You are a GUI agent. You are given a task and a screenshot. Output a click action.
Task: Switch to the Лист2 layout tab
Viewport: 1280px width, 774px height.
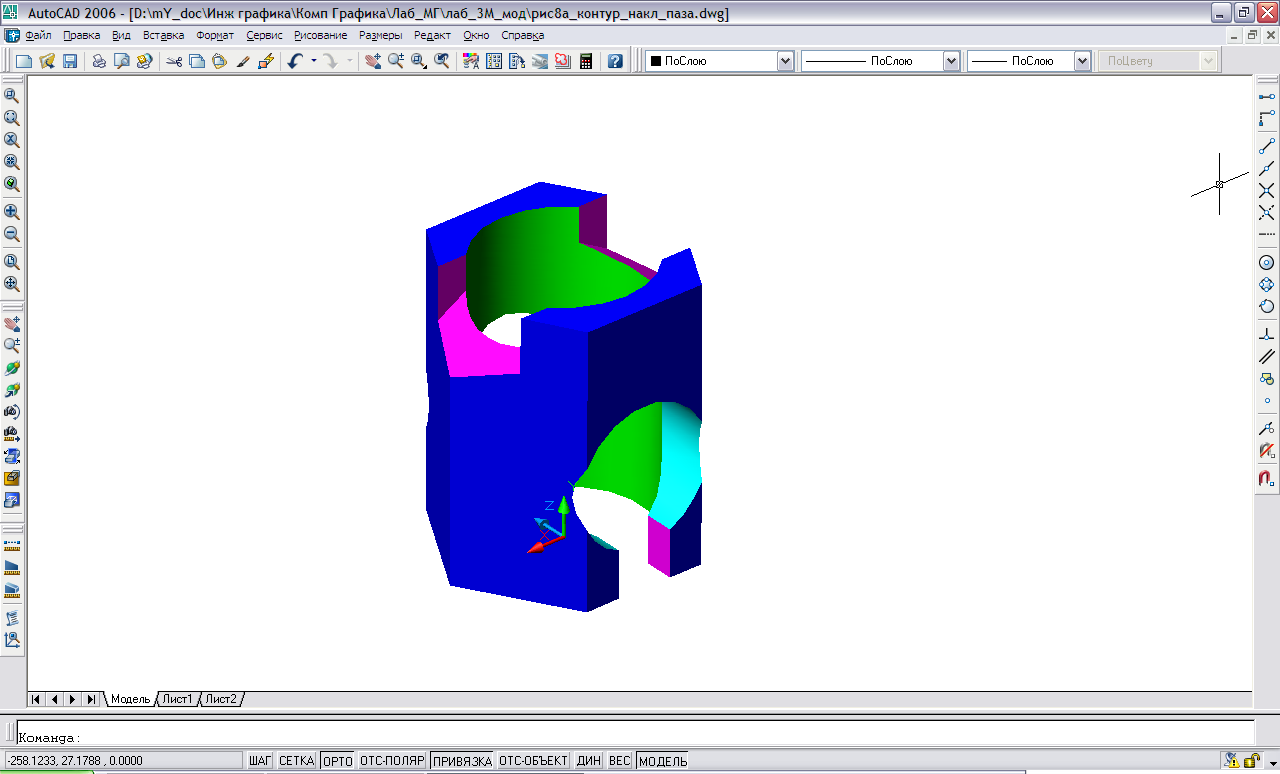pos(222,699)
